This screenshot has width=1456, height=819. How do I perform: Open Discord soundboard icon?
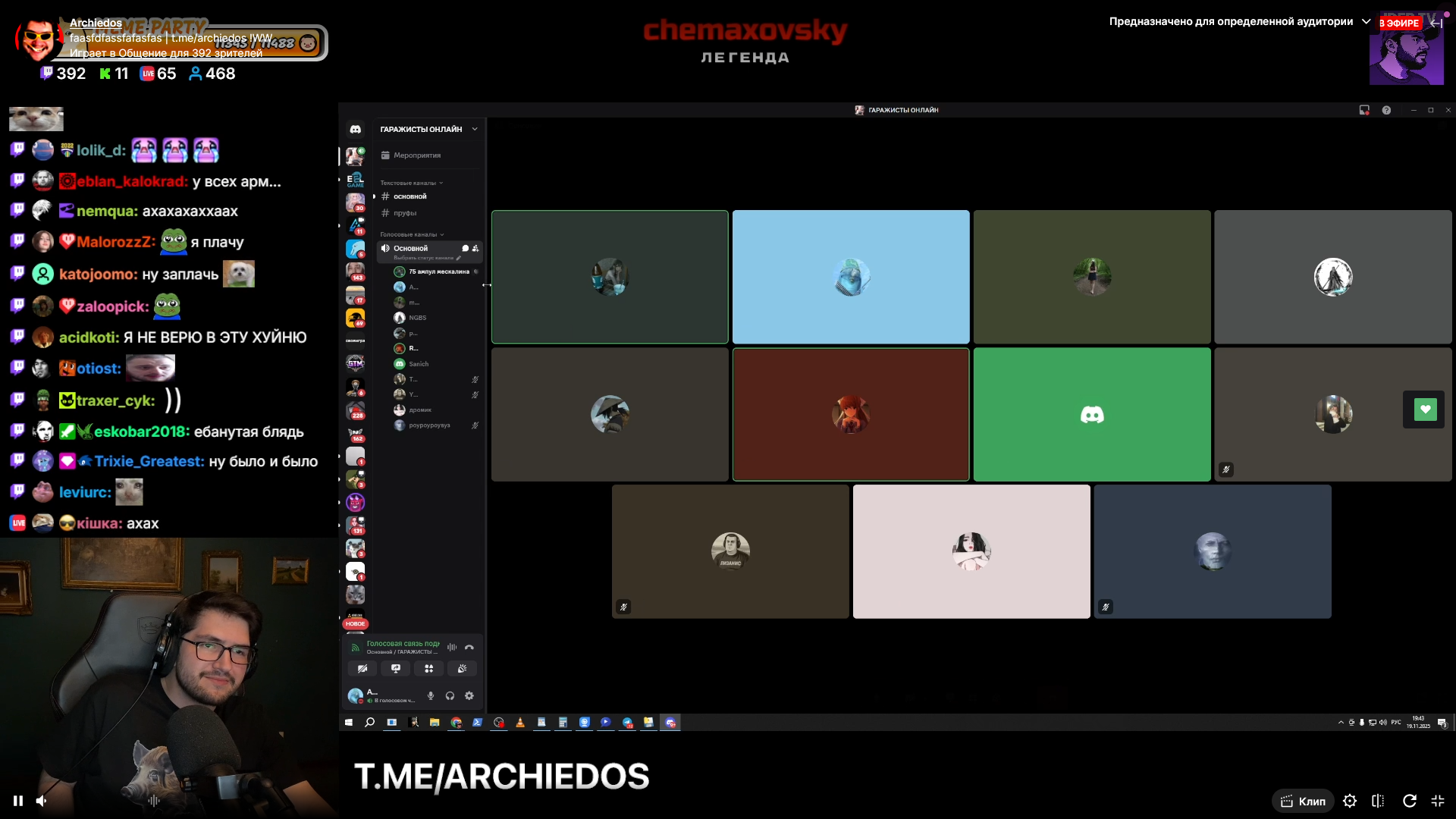[462, 669]
